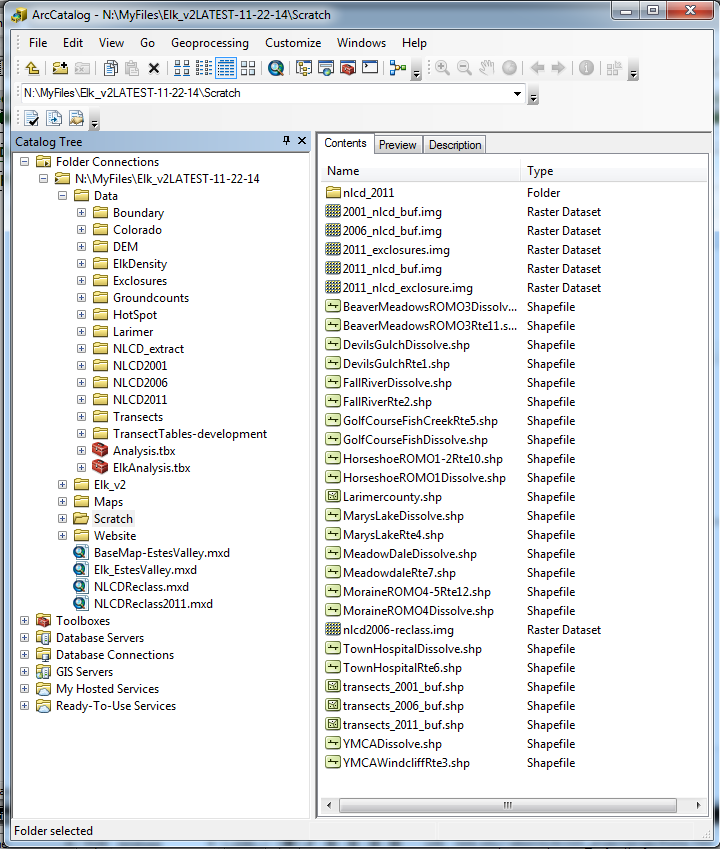Expand the Toolboxes node
Viewport: 720px width, 849px height.
tap(25, 621)
